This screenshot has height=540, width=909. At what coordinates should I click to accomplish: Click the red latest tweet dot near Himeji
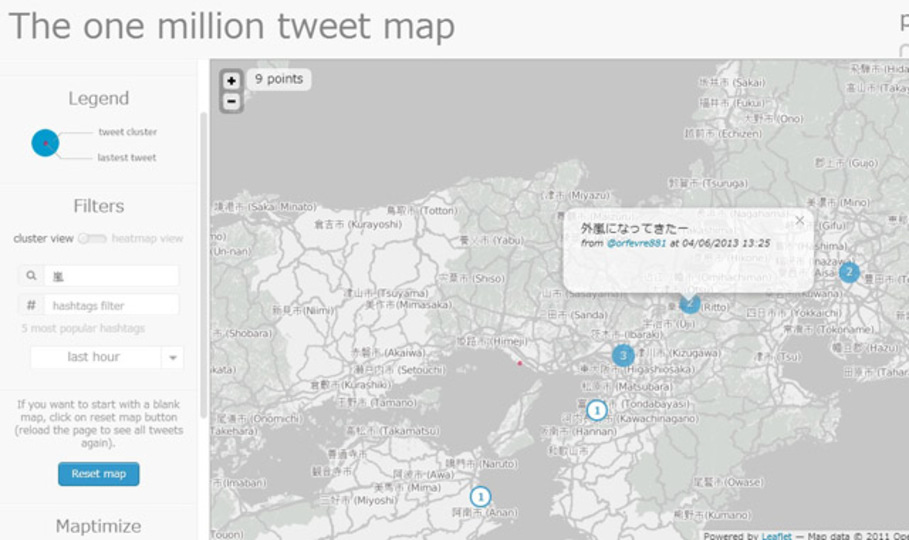click(519, 363)
